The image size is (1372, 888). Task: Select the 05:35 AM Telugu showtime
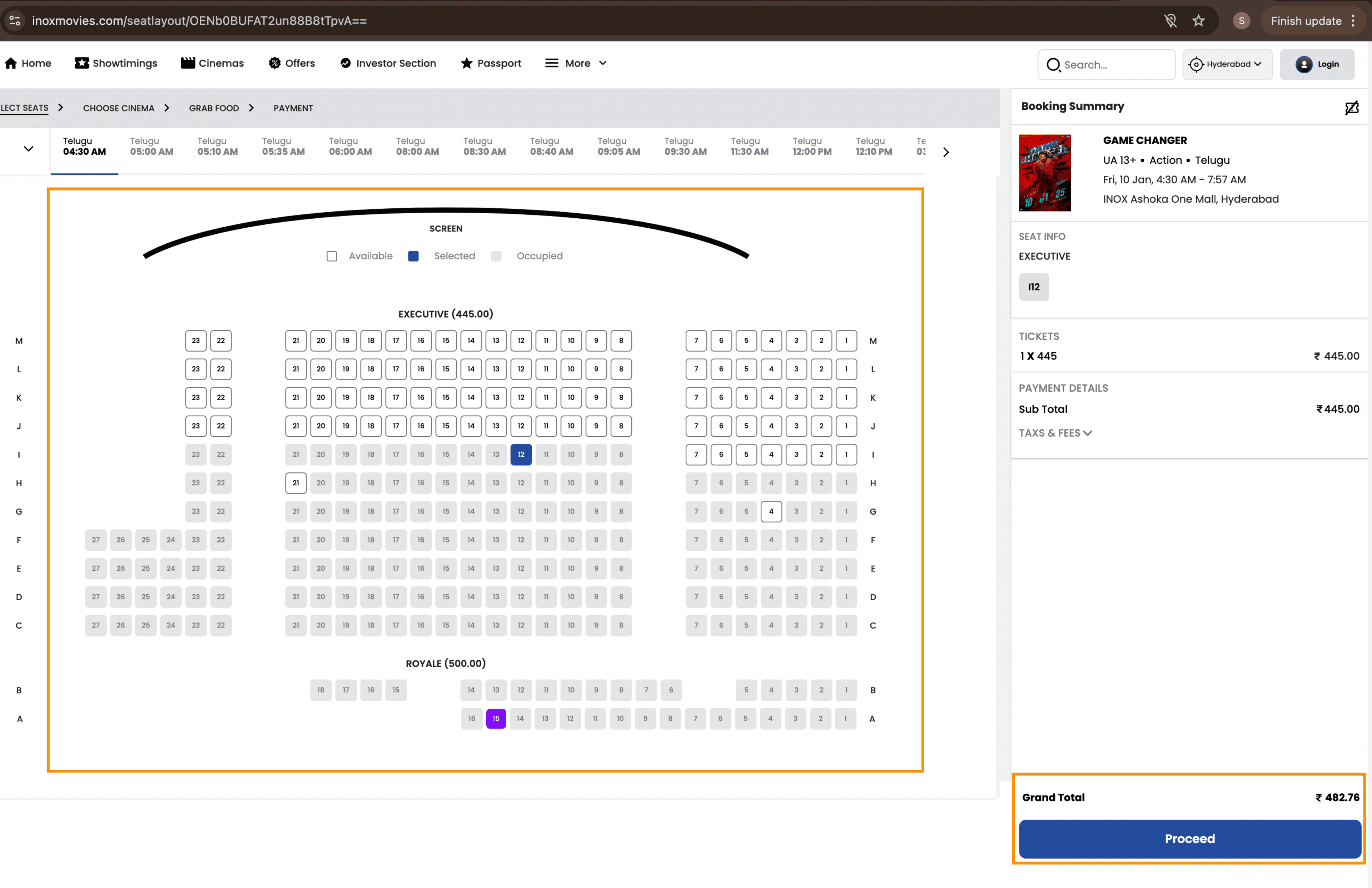click(283, 147)
